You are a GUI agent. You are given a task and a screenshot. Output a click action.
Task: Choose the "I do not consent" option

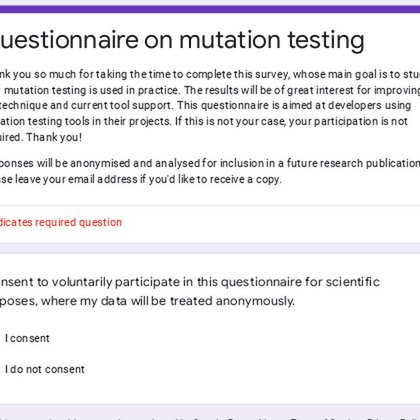point(45,369)
